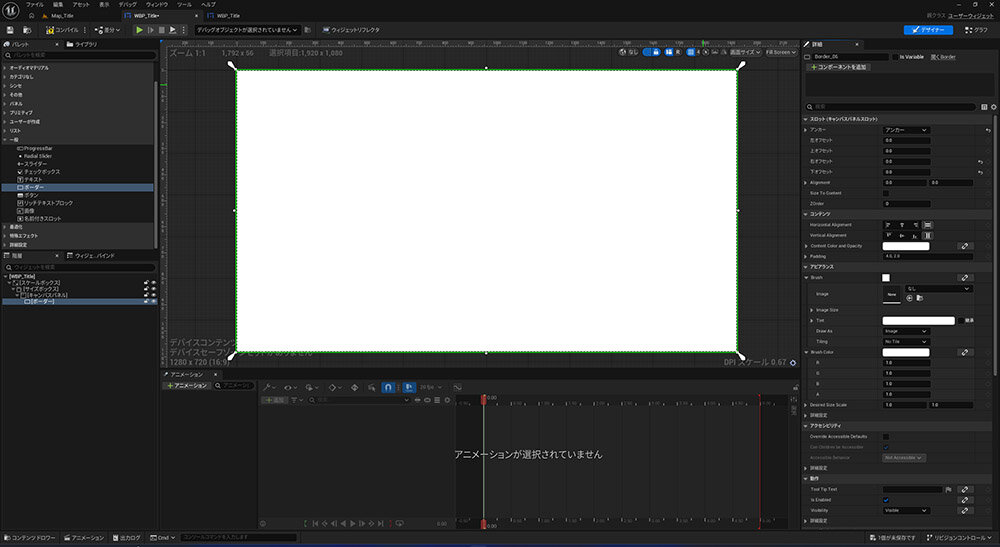This screenshot has width=1000, height=547.
Task: Open the Window (ウィンドウ) menu
Action: (157, 5)
